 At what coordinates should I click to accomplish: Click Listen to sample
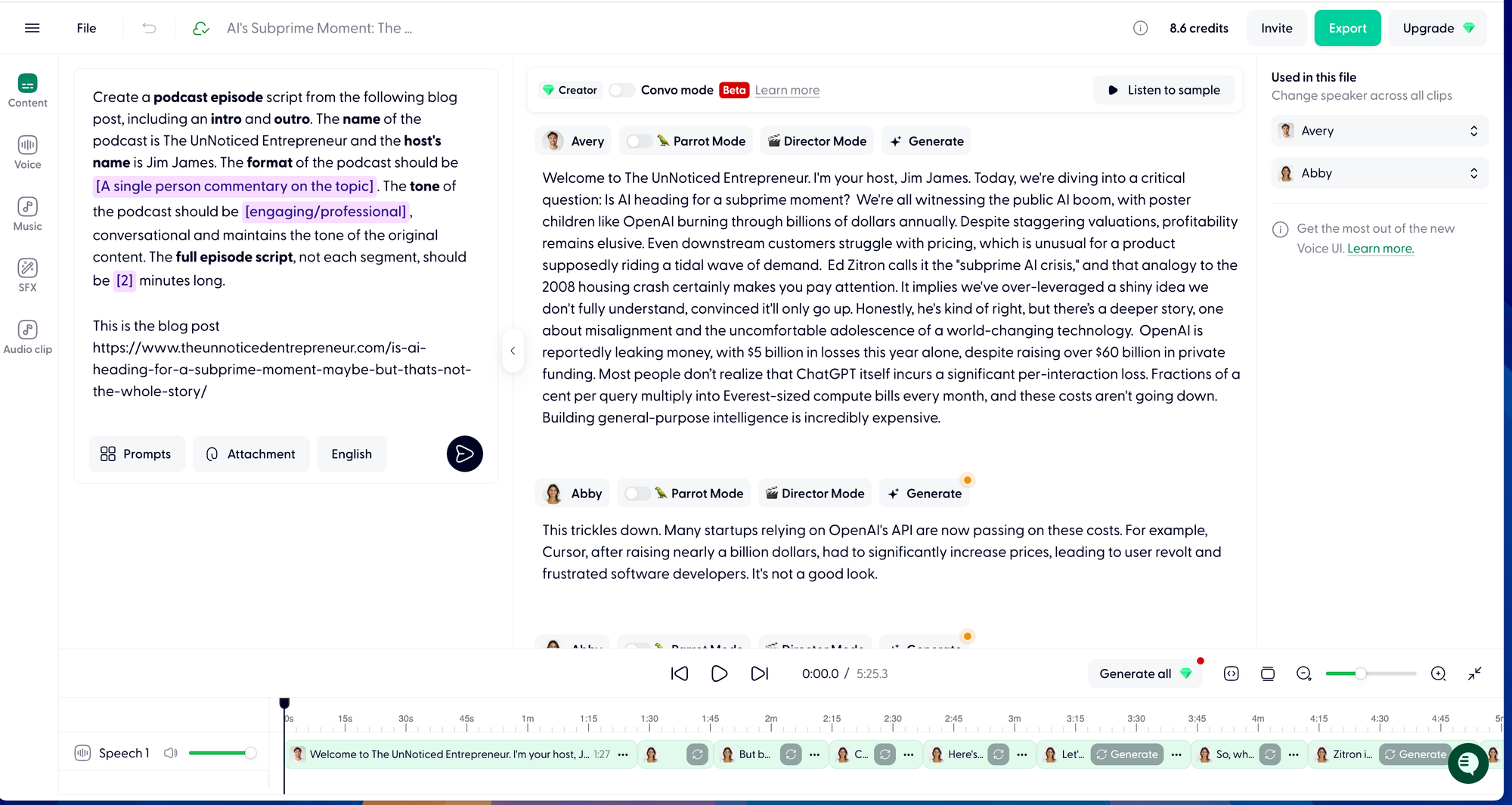point(1164,90)
